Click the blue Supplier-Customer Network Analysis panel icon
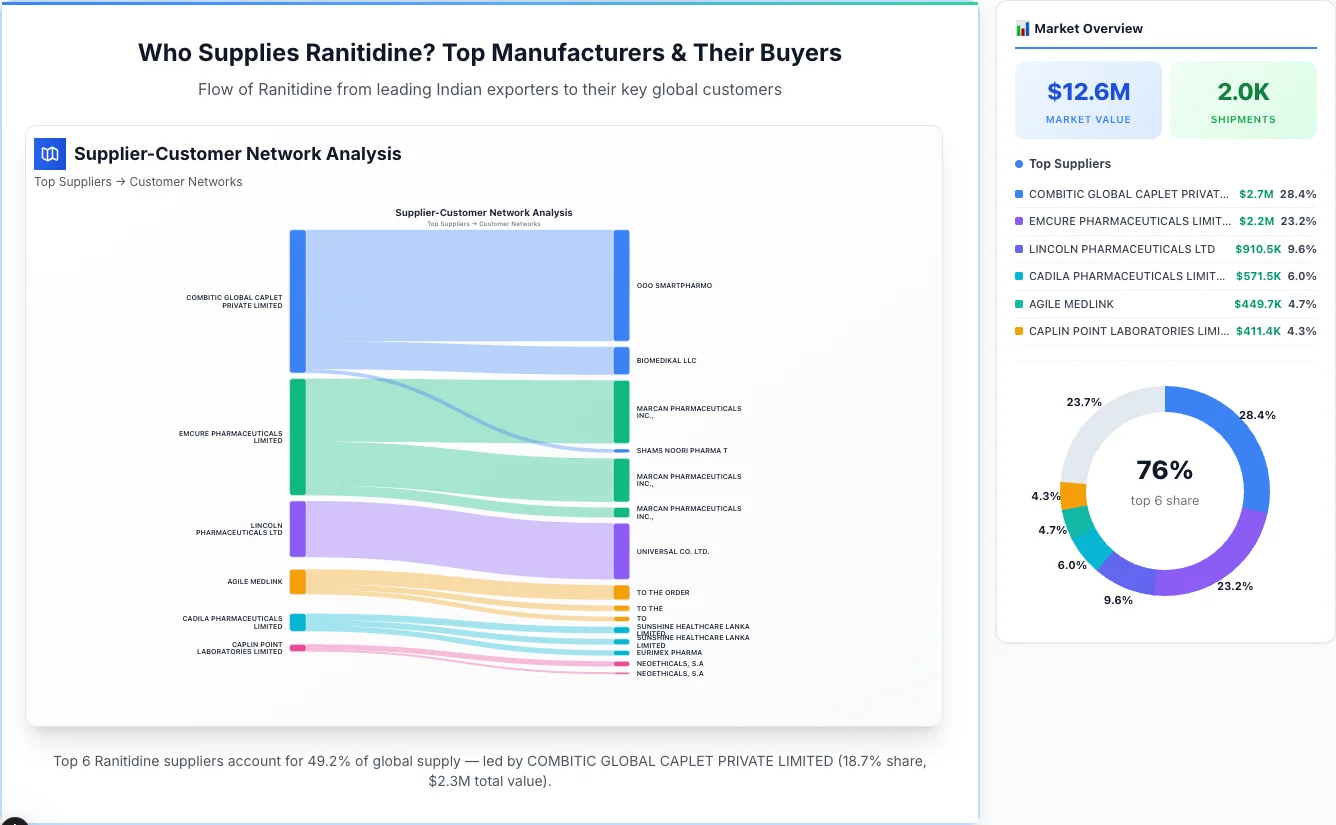The height and width of the screenshot is (825, 1336). coord(49,154)
